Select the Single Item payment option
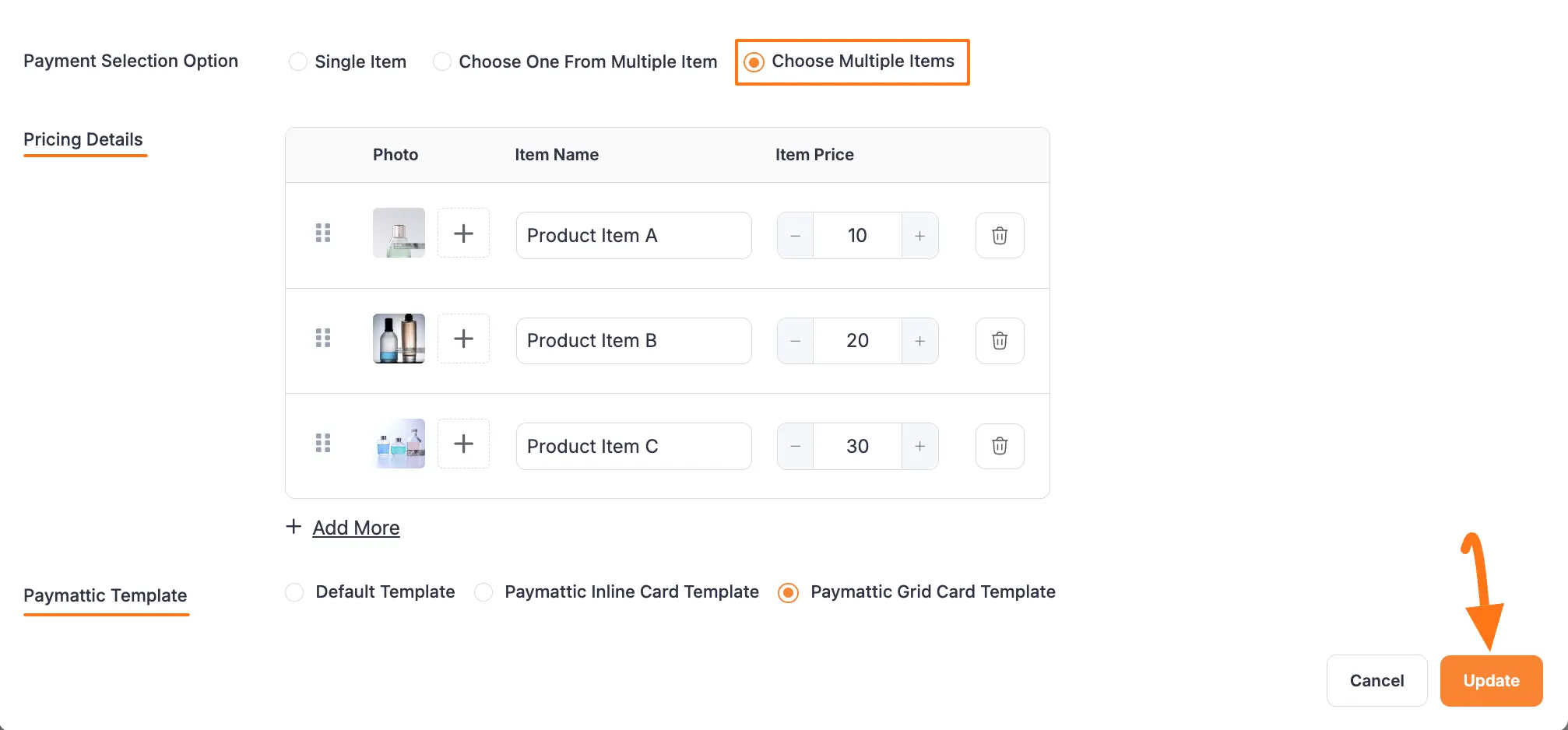The height and width of the screenshot is (730, 1568). coord(298,61)
